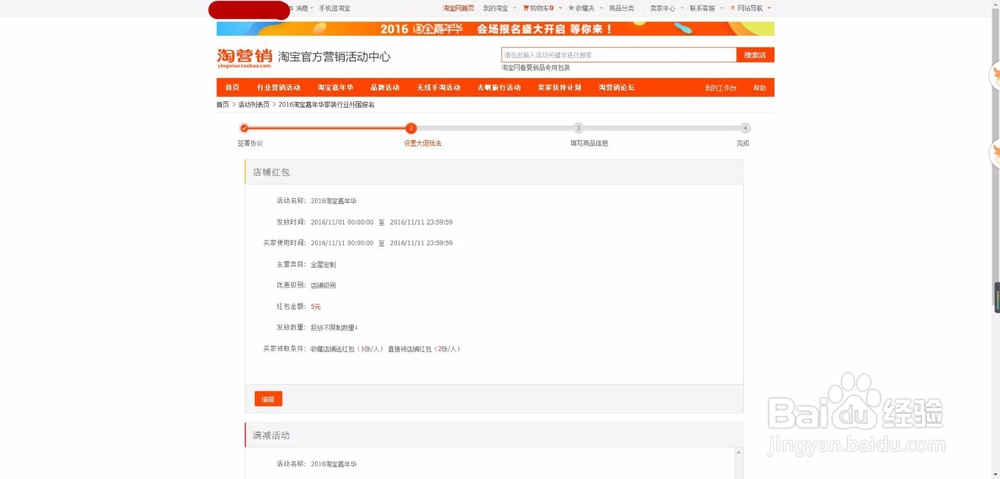1000x479 pixels.
Task: Click the 2016淘宝嘉年华家装行业外围报名 breadcrumb text
Action: point(327,105)
